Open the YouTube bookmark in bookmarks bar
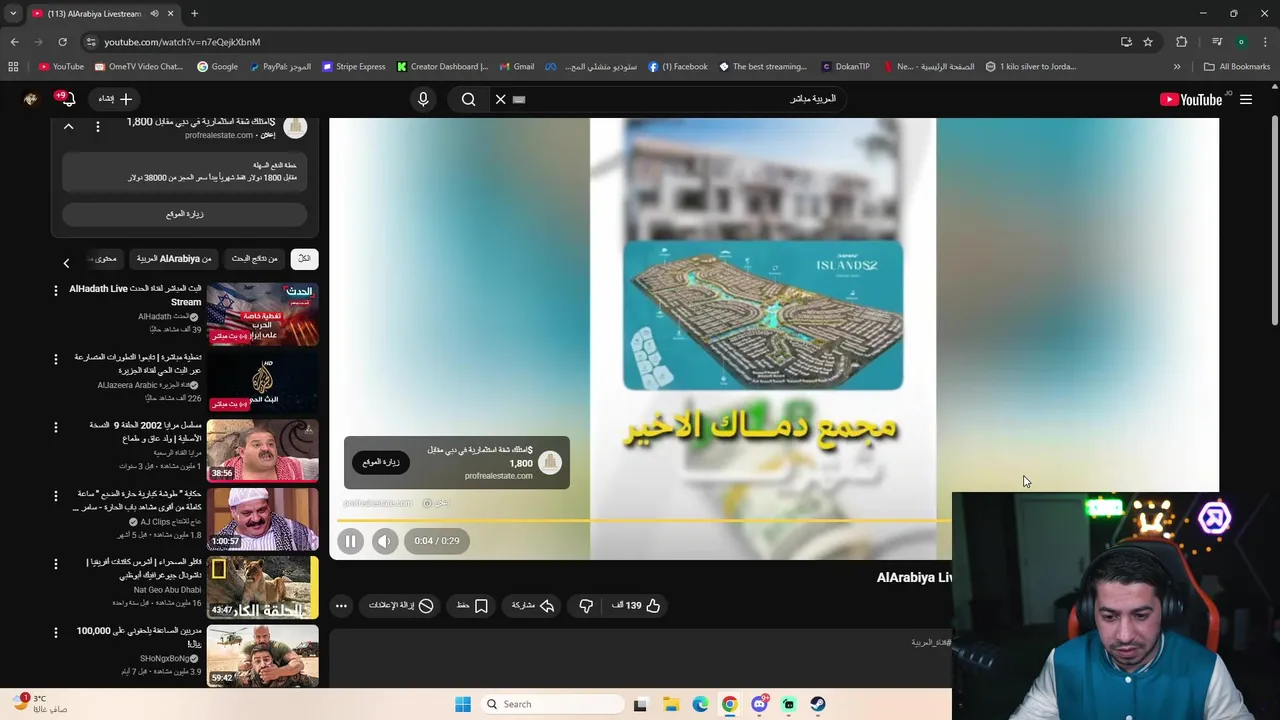This screenshot has width=1280, height=720. click(x=61, y=67)
